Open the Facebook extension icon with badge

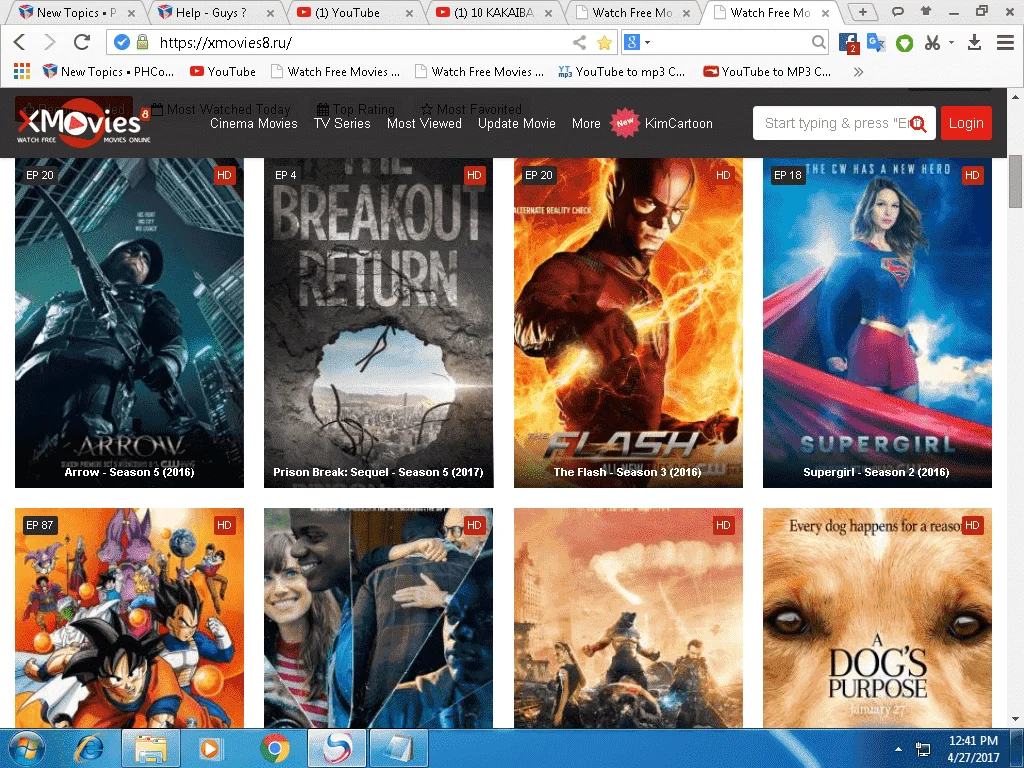848,43
